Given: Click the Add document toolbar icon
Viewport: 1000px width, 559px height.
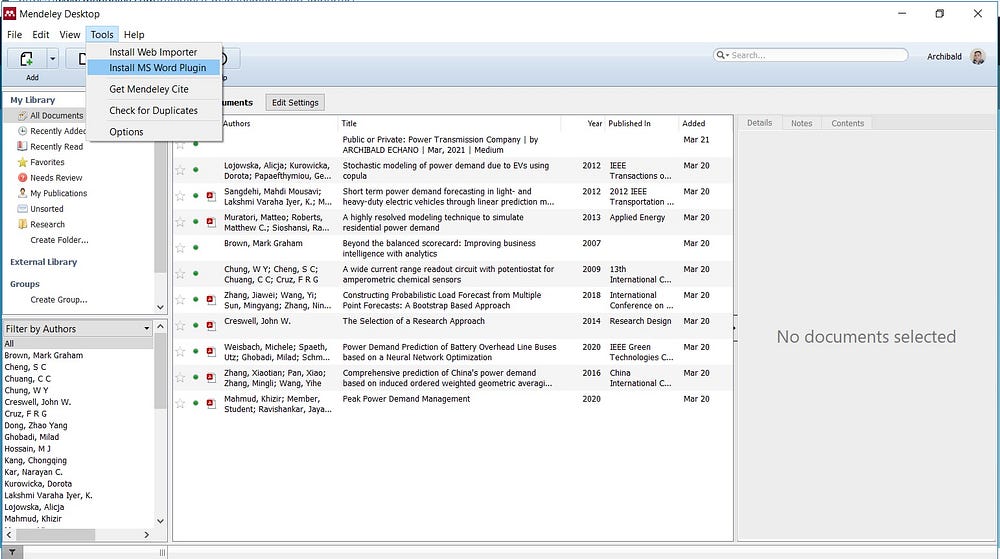Looking at the screenshot, I should 27,59.
